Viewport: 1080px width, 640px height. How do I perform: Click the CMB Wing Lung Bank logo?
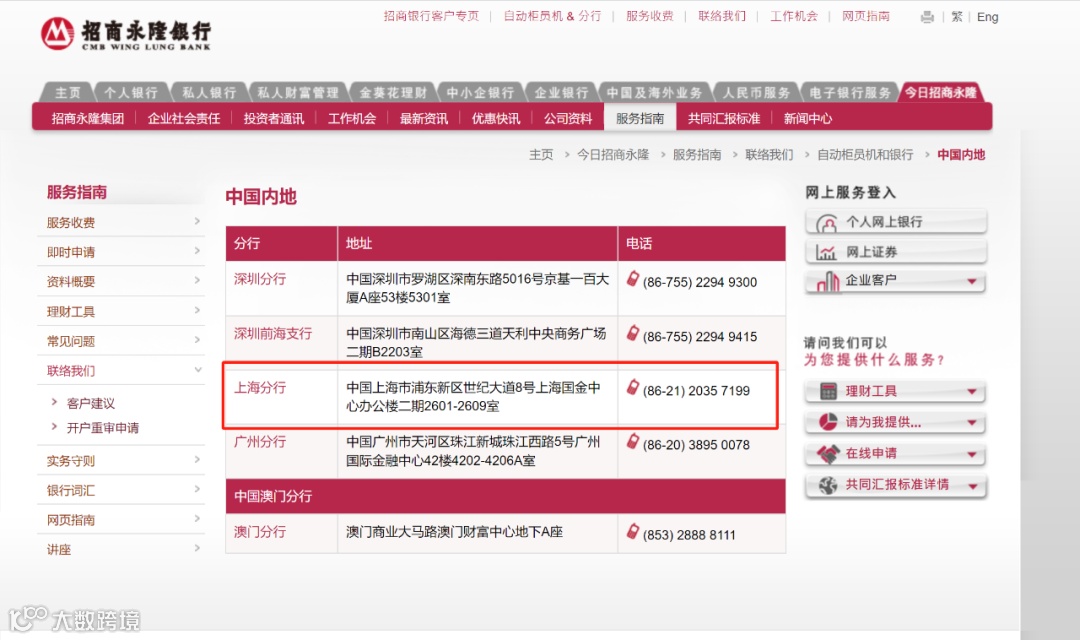click(125, 34)
